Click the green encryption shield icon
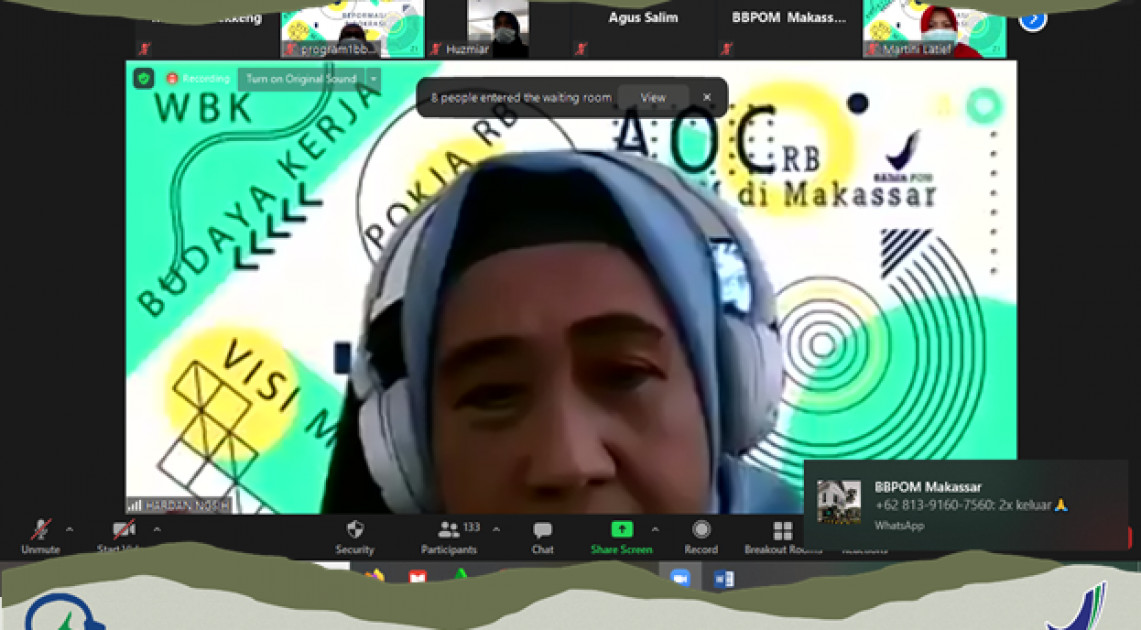Viewport: 1141px width, 630px height. click(143, 79)
